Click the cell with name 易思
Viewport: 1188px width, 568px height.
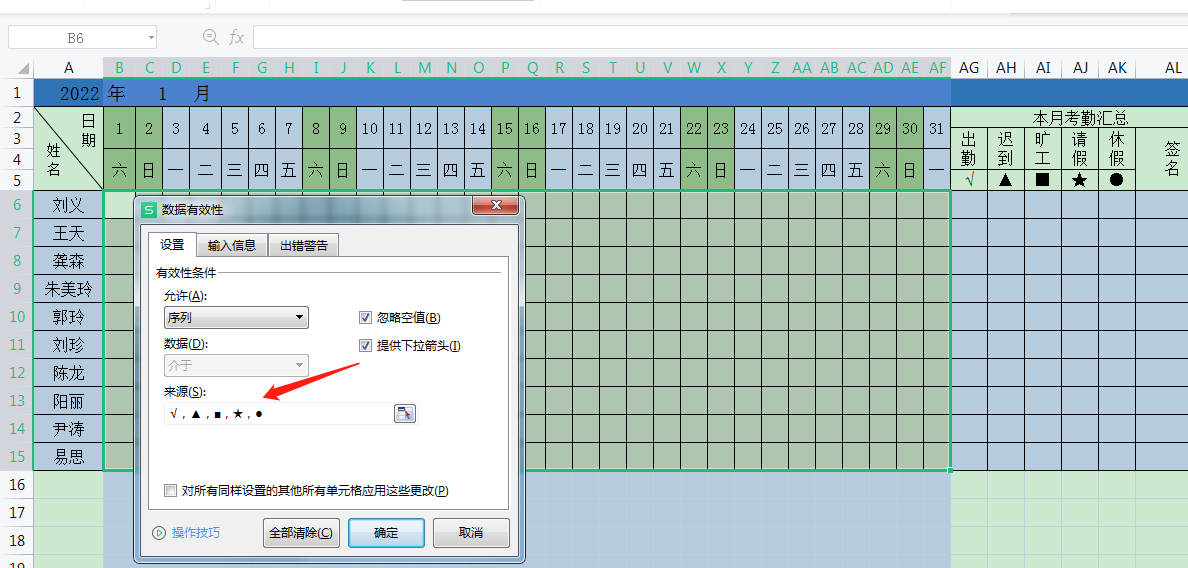point(69,457)
